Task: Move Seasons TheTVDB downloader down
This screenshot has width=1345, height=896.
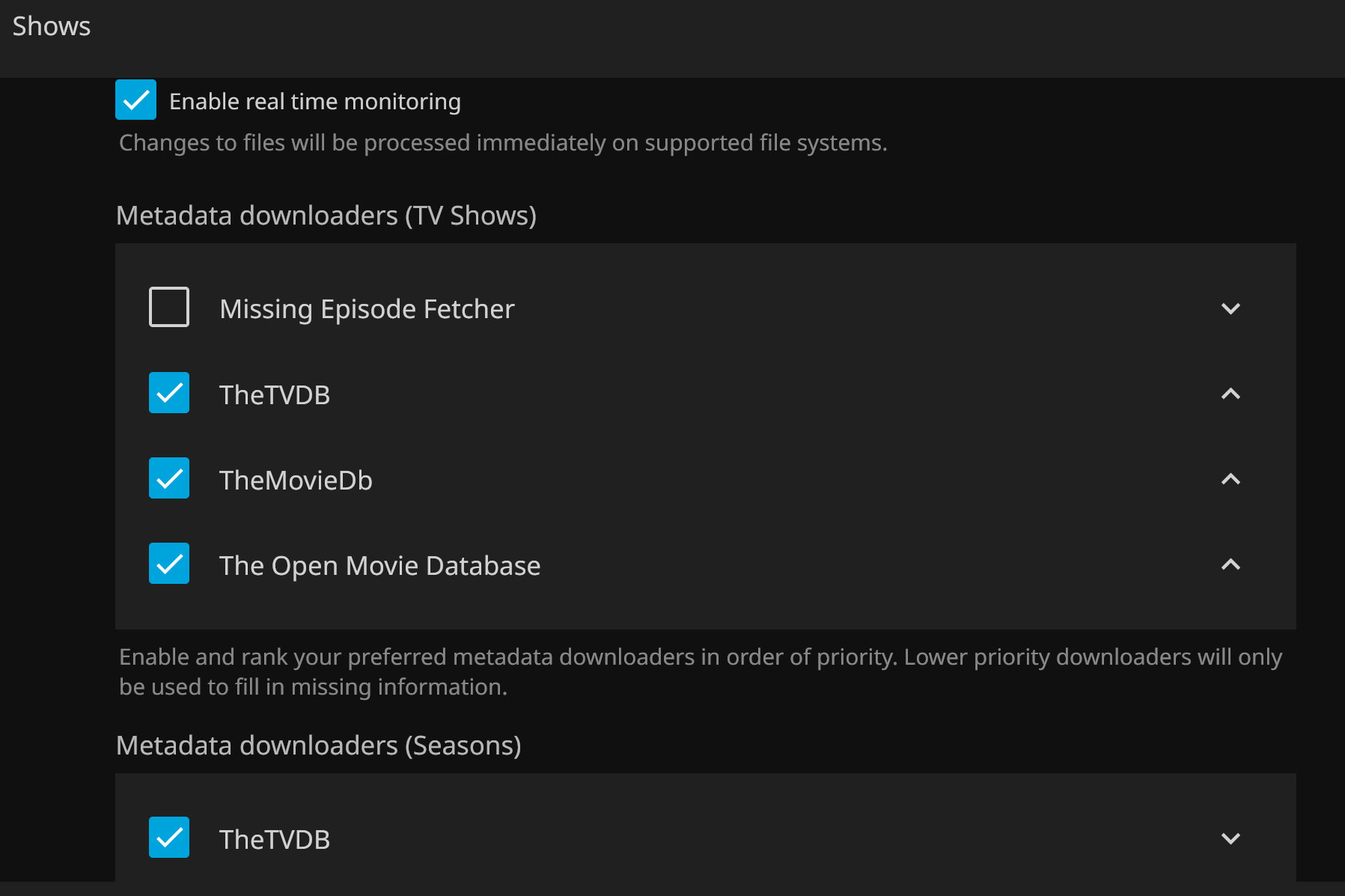Action: coord(1230,838)
